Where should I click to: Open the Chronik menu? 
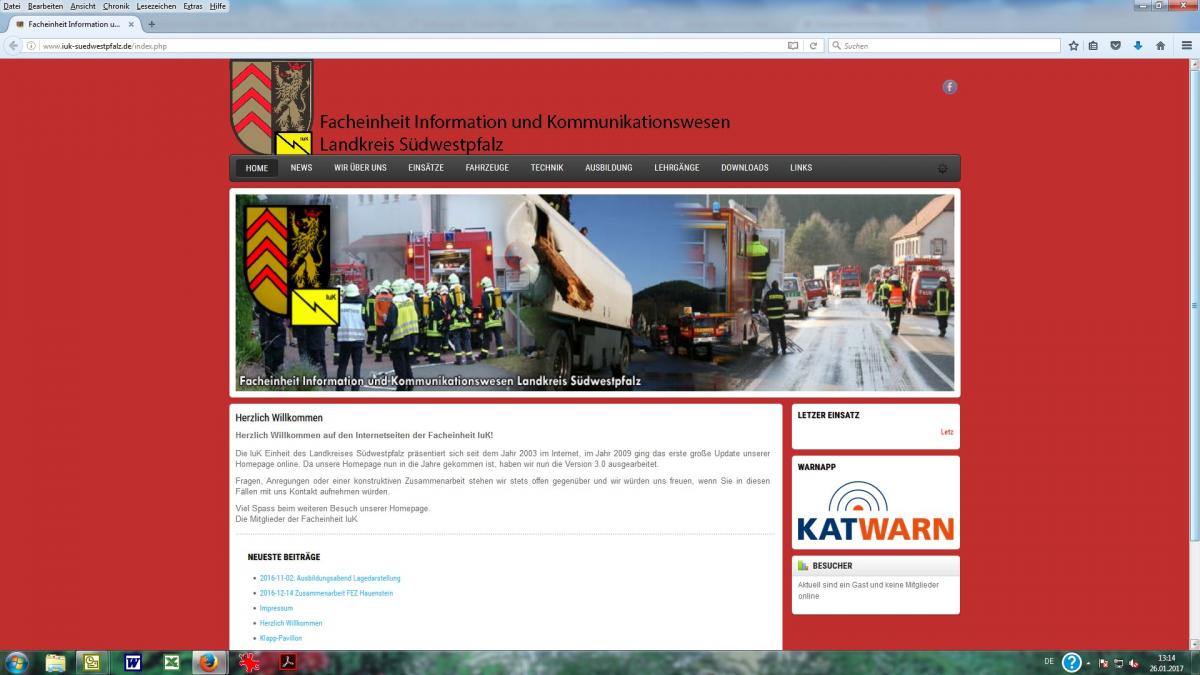coord(116,6)
